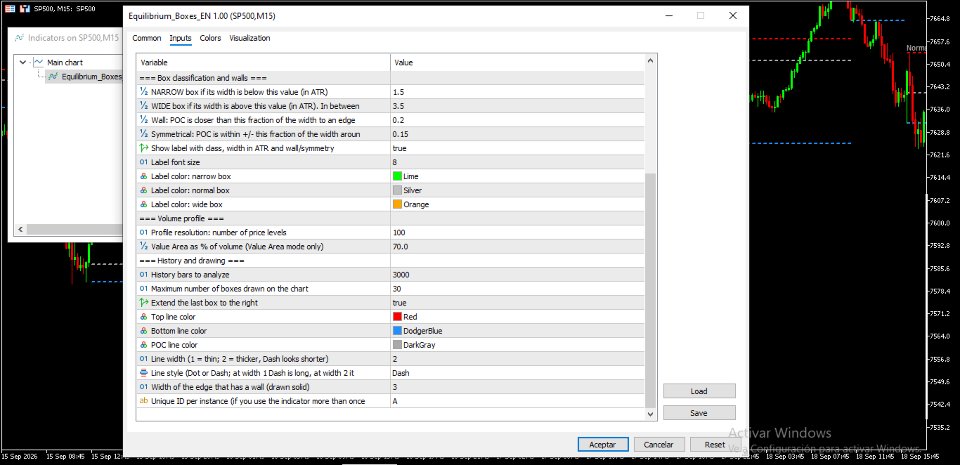The width and height of the screenshot is (960, 465).
Task: Click the indicator icon in Indicators window title
Action: 19,38
